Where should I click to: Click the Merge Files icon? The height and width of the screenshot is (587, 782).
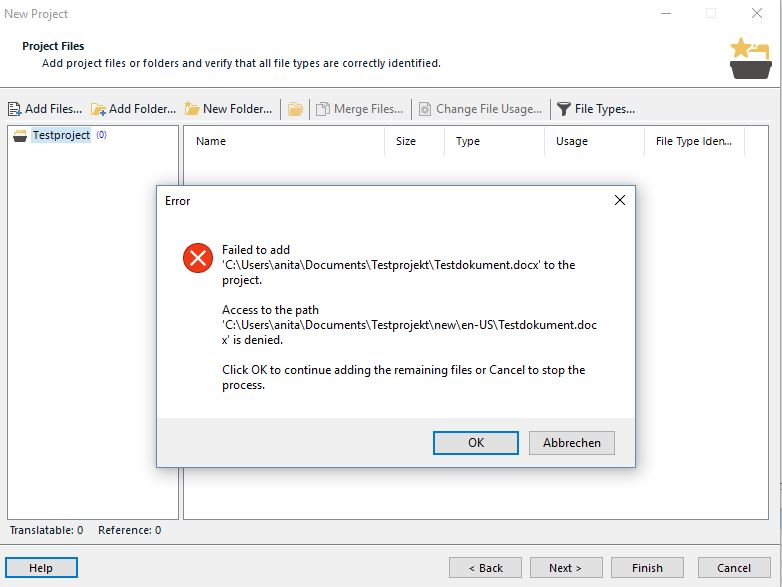323,109
